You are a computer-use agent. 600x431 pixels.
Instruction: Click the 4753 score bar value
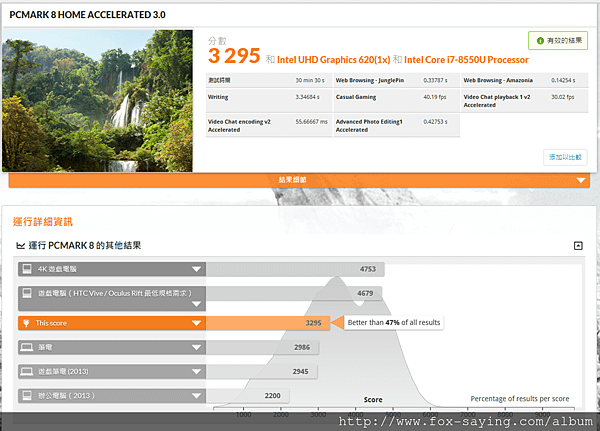coord(368,269)
